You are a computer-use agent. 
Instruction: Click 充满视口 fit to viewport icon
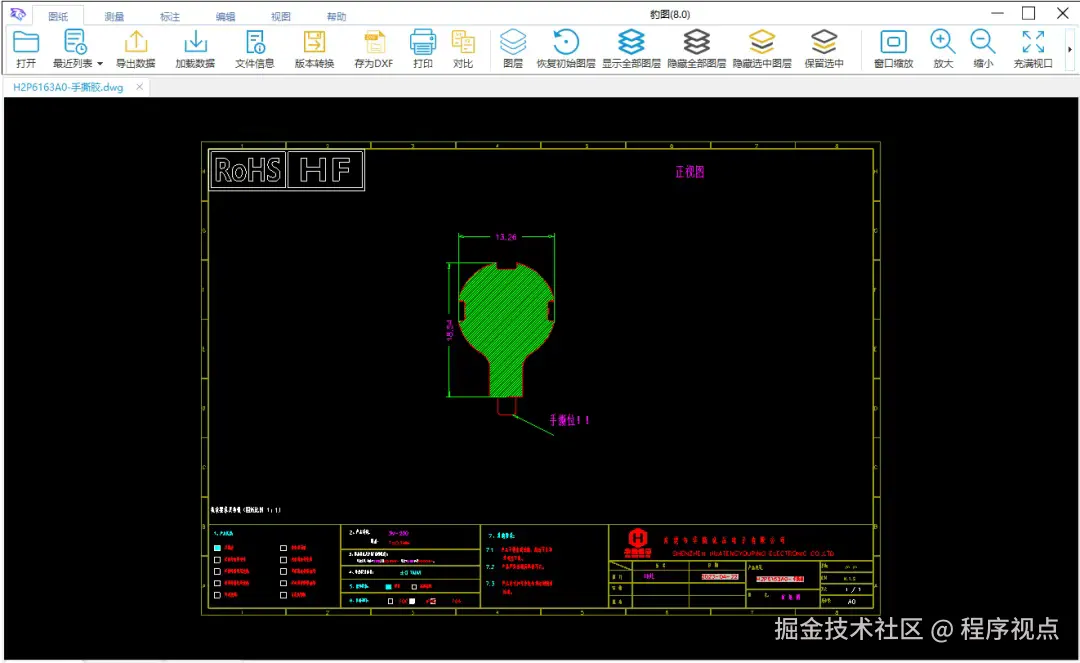pos(1032,42)
